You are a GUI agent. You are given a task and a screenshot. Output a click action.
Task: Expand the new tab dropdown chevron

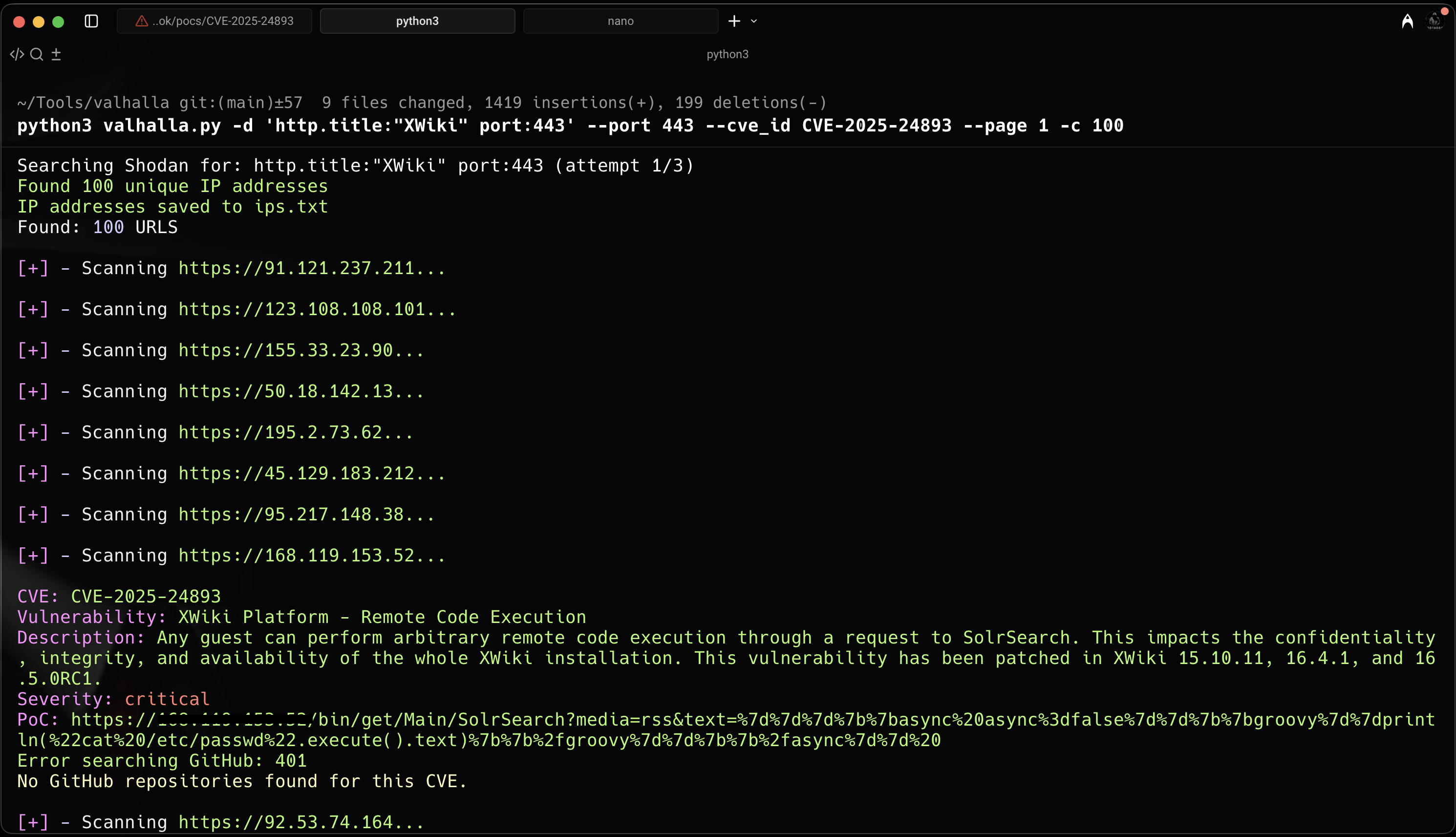(754, 21)
